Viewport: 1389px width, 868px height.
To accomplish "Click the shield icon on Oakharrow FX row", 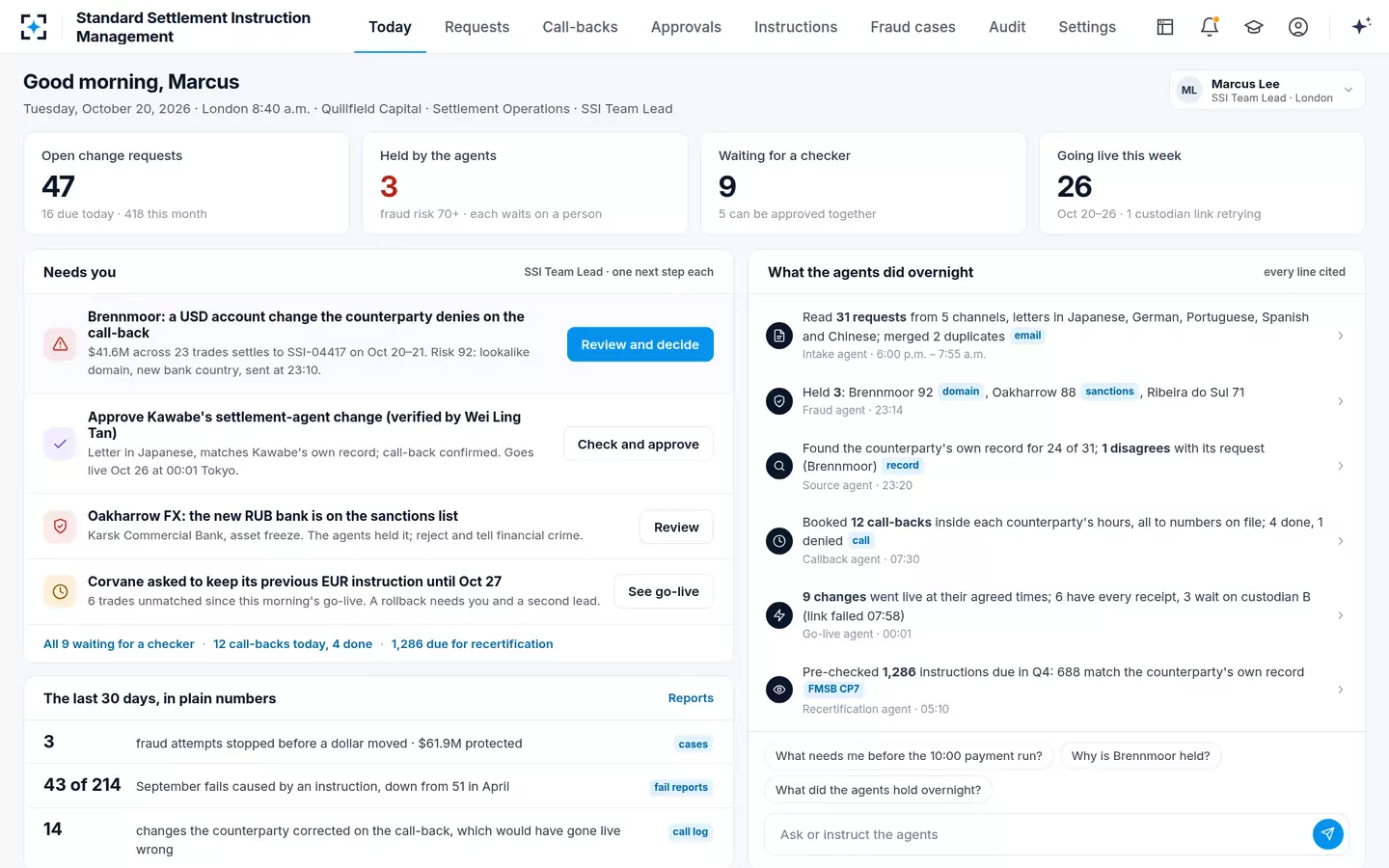I will pyautogui.click(x=60, y=527).
